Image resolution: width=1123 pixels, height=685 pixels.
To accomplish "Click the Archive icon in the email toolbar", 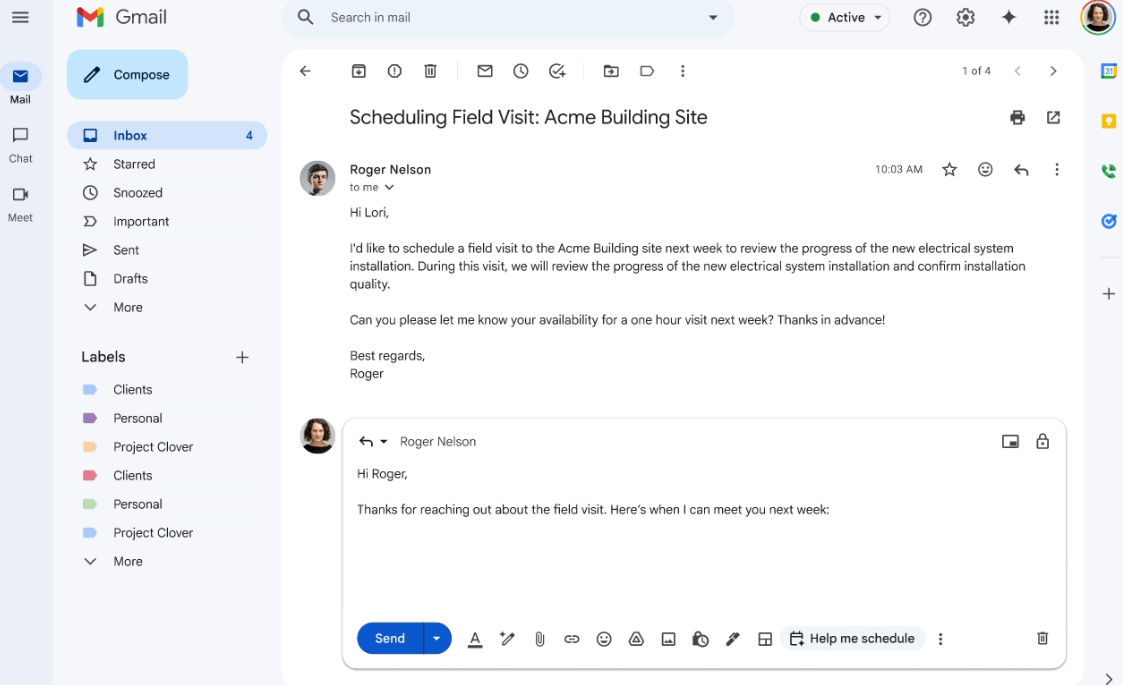I will pos(358,71).
